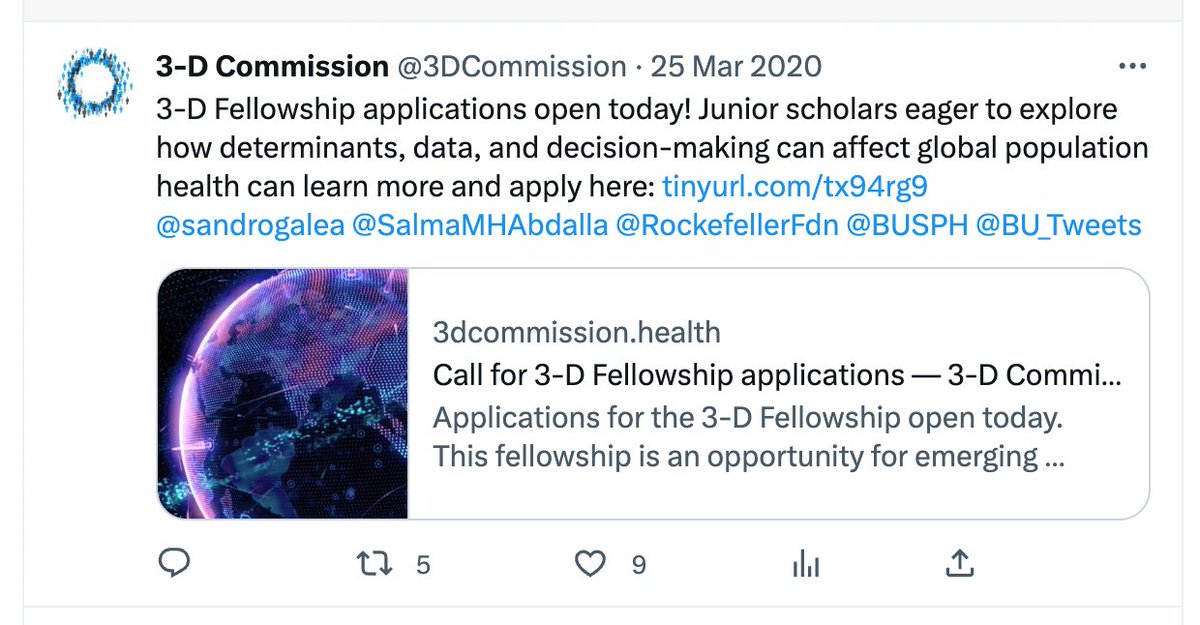Click the globe link preview thumbnail

(x=283, y=393)
